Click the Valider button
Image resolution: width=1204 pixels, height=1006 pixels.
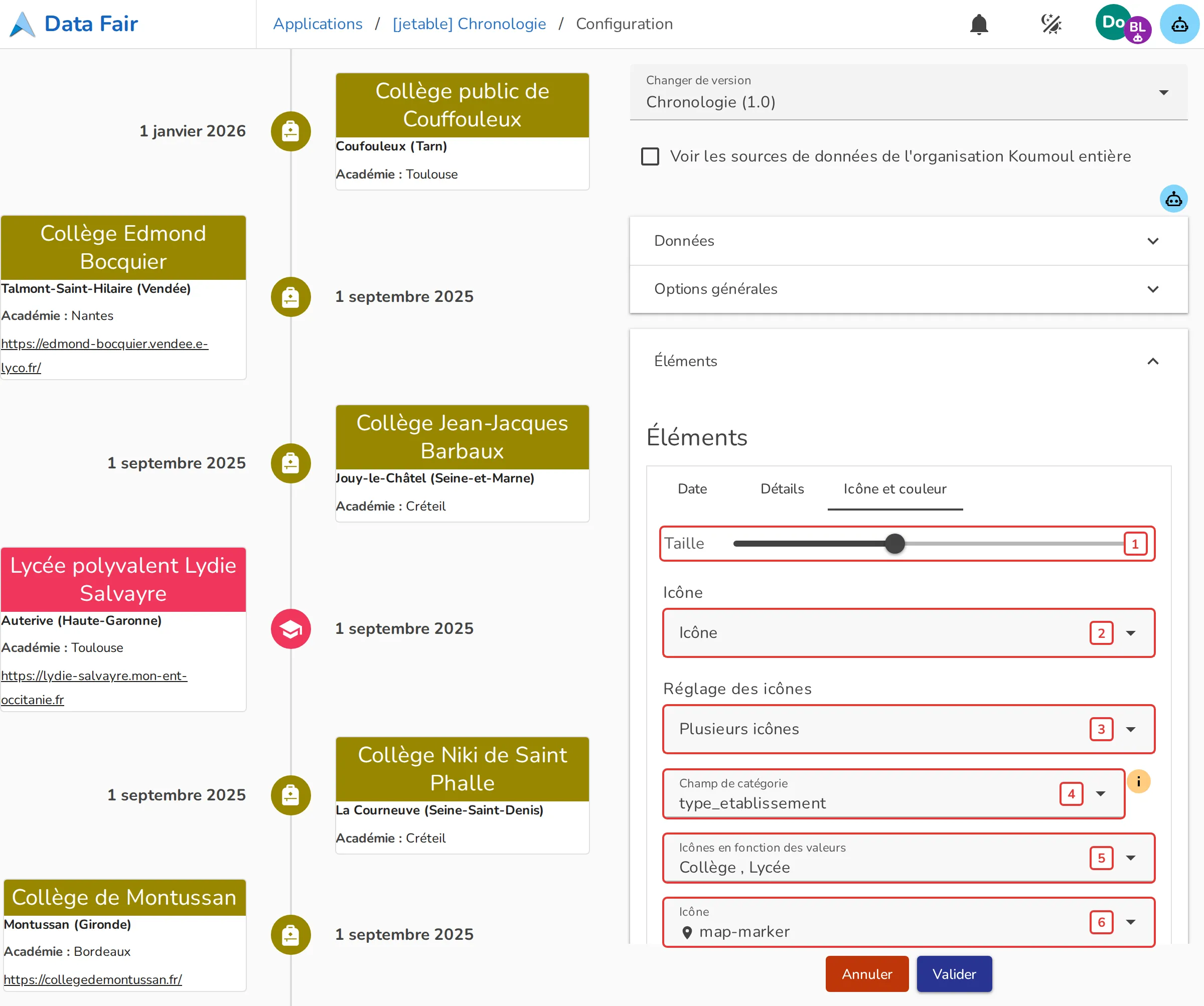954,974
